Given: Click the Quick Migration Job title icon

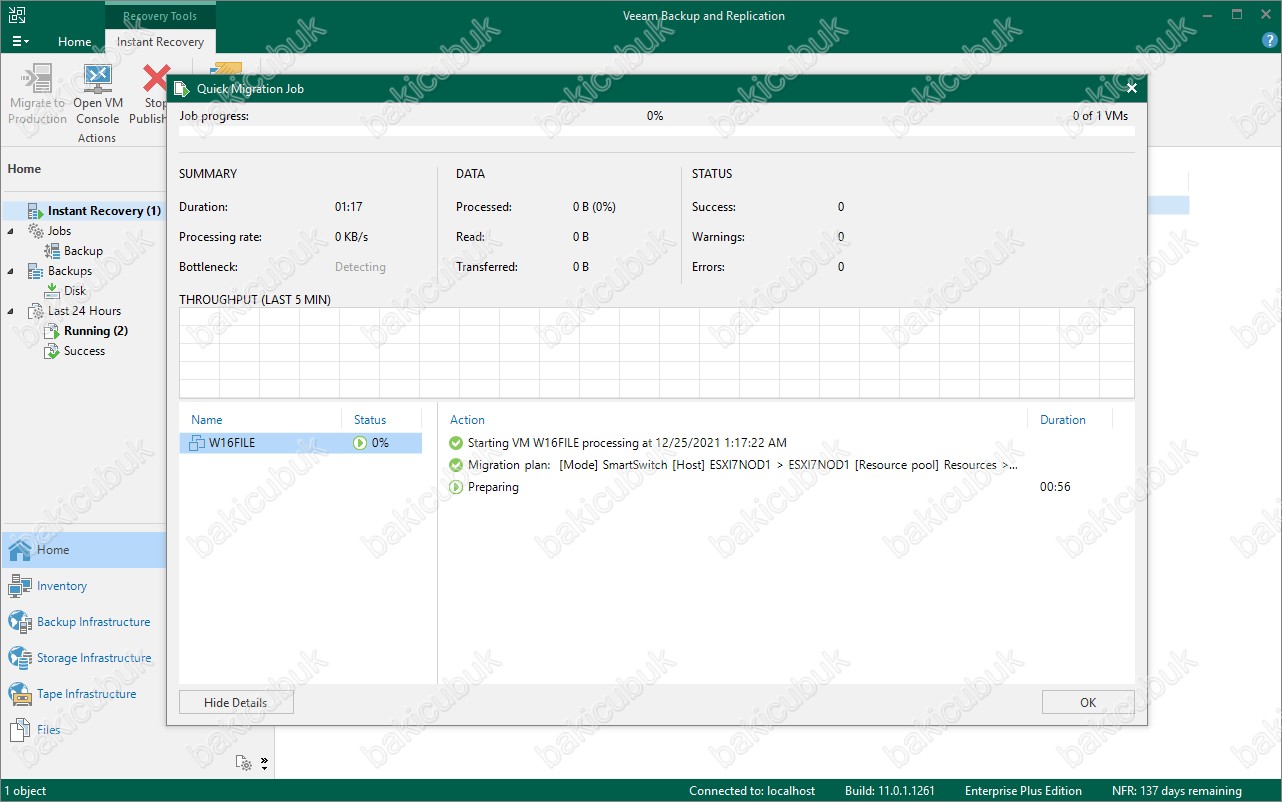Looking at the screenshot, I should [182, 88].
